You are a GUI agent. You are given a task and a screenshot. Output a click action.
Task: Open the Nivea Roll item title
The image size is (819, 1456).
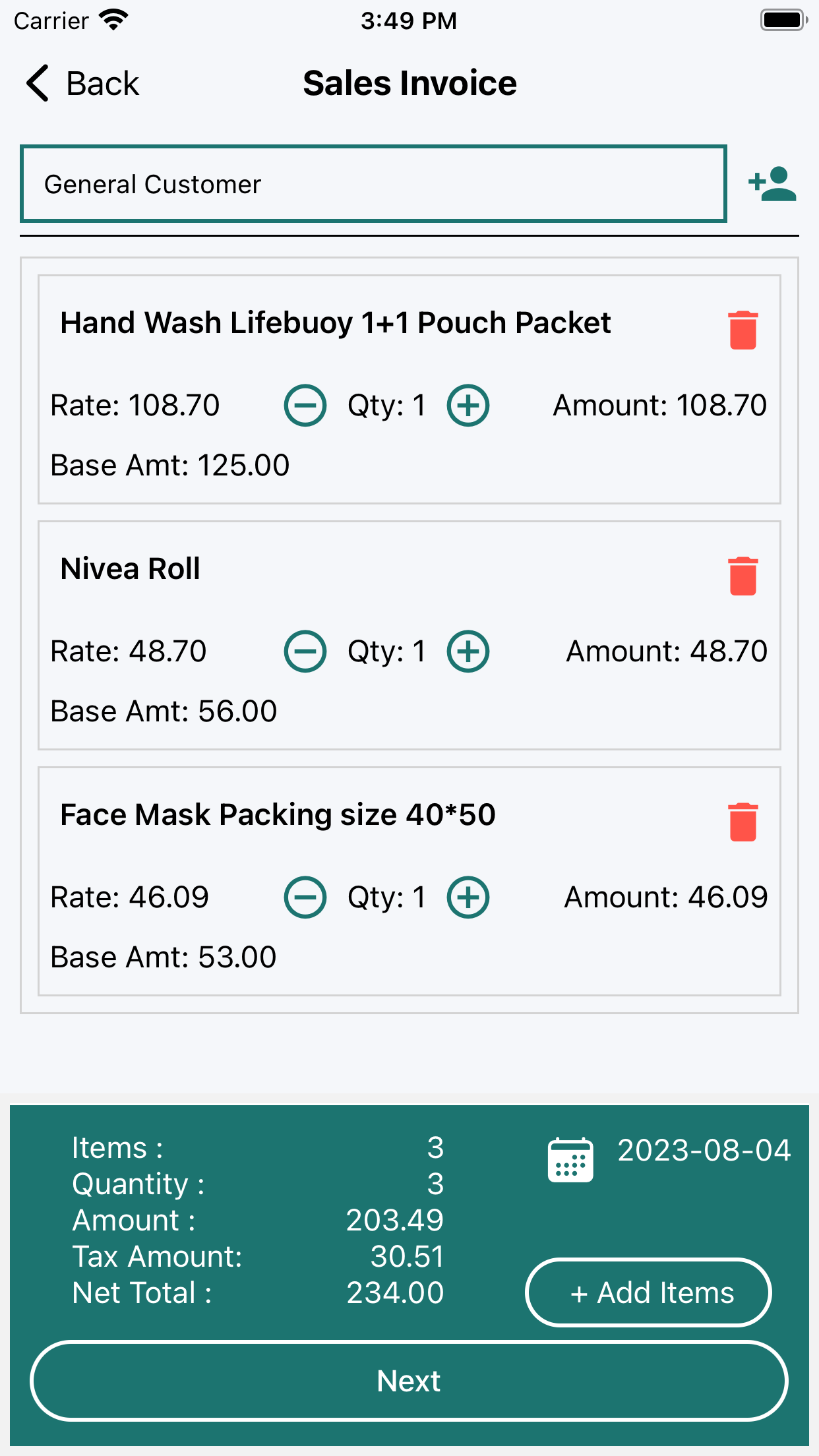[x=131, y=568]
